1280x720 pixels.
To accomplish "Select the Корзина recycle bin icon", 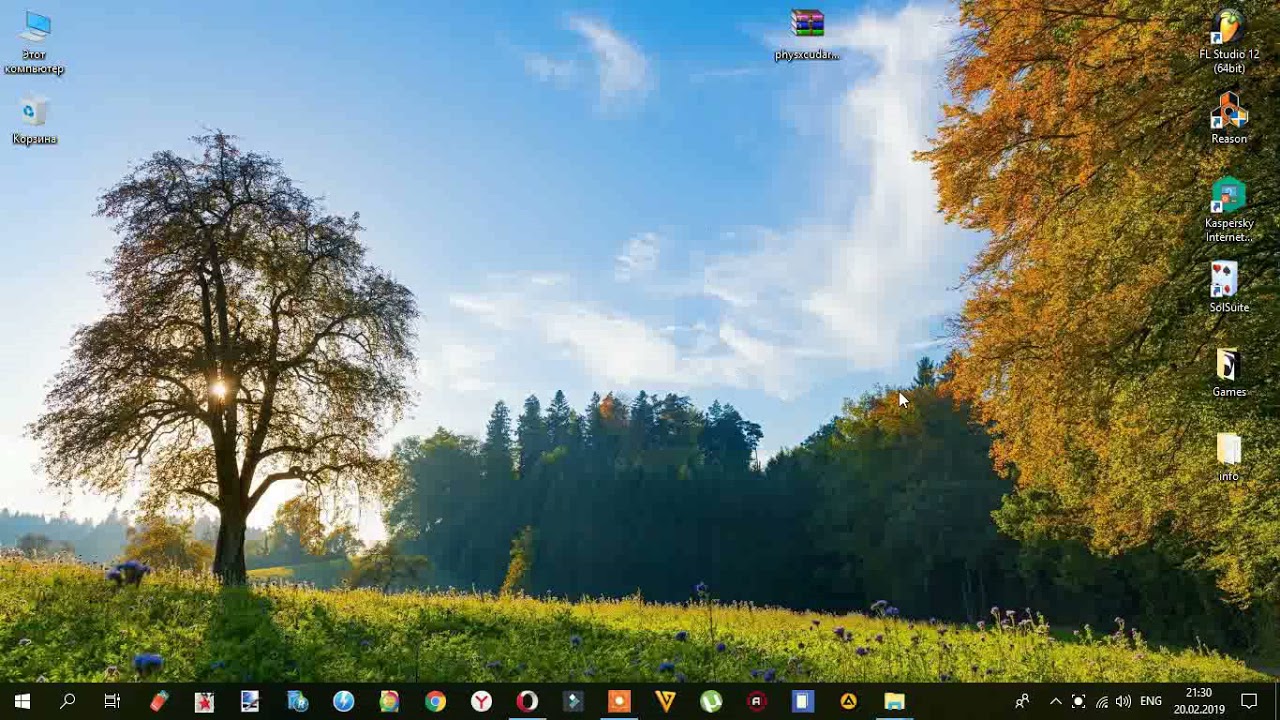I will pos(34,120).
